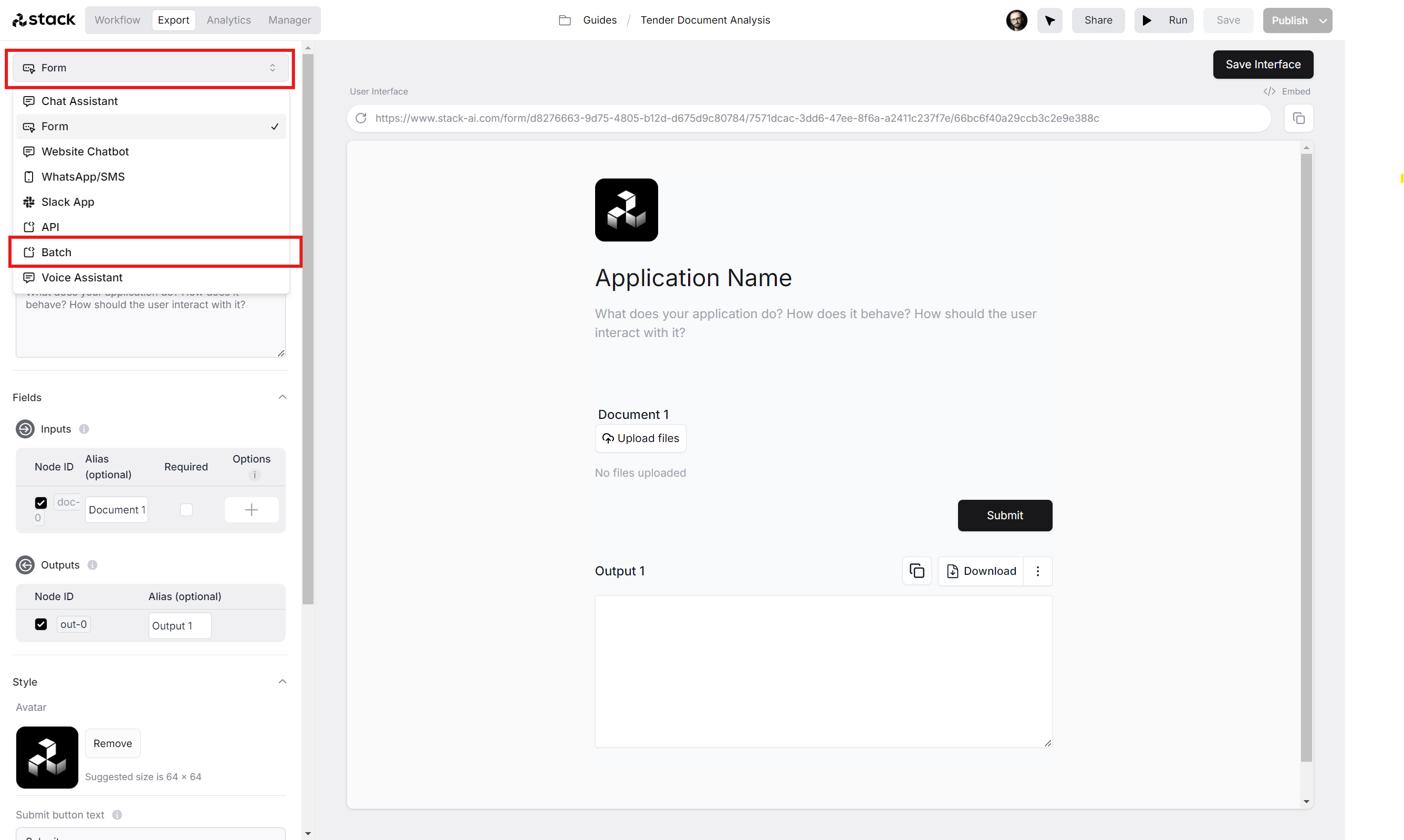1404x840 pixels.
Task: Select the Analytics tab
Action: pyautogui.click(x=229, y=20)
